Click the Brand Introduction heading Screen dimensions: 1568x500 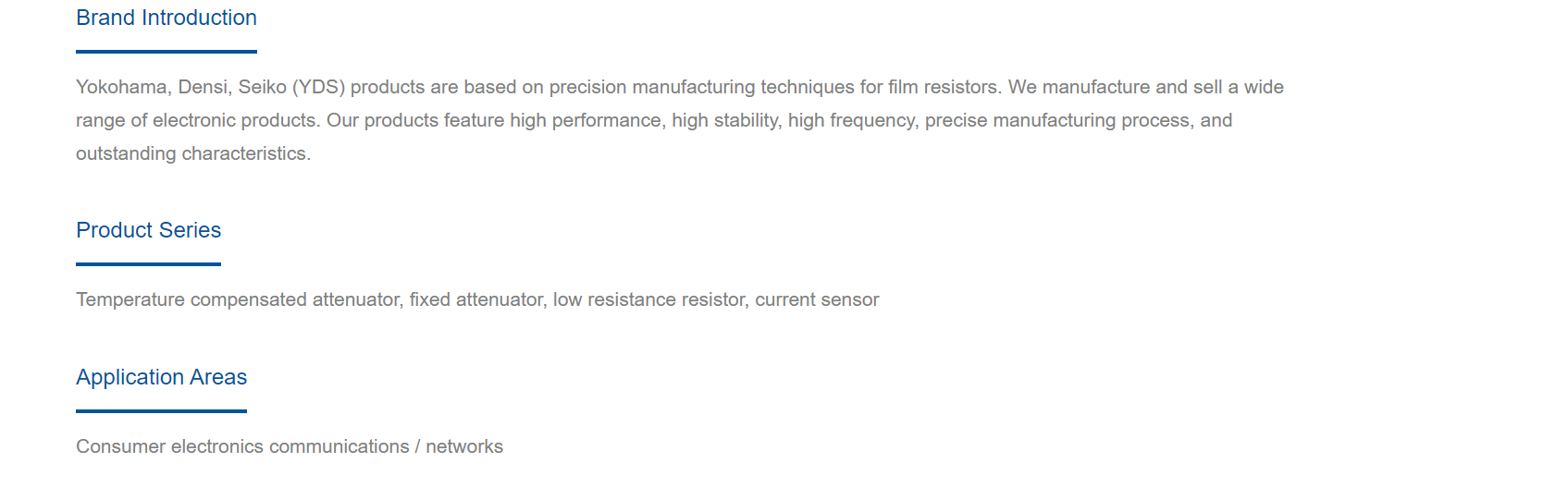pyautogui.click(x=167, y=18)
